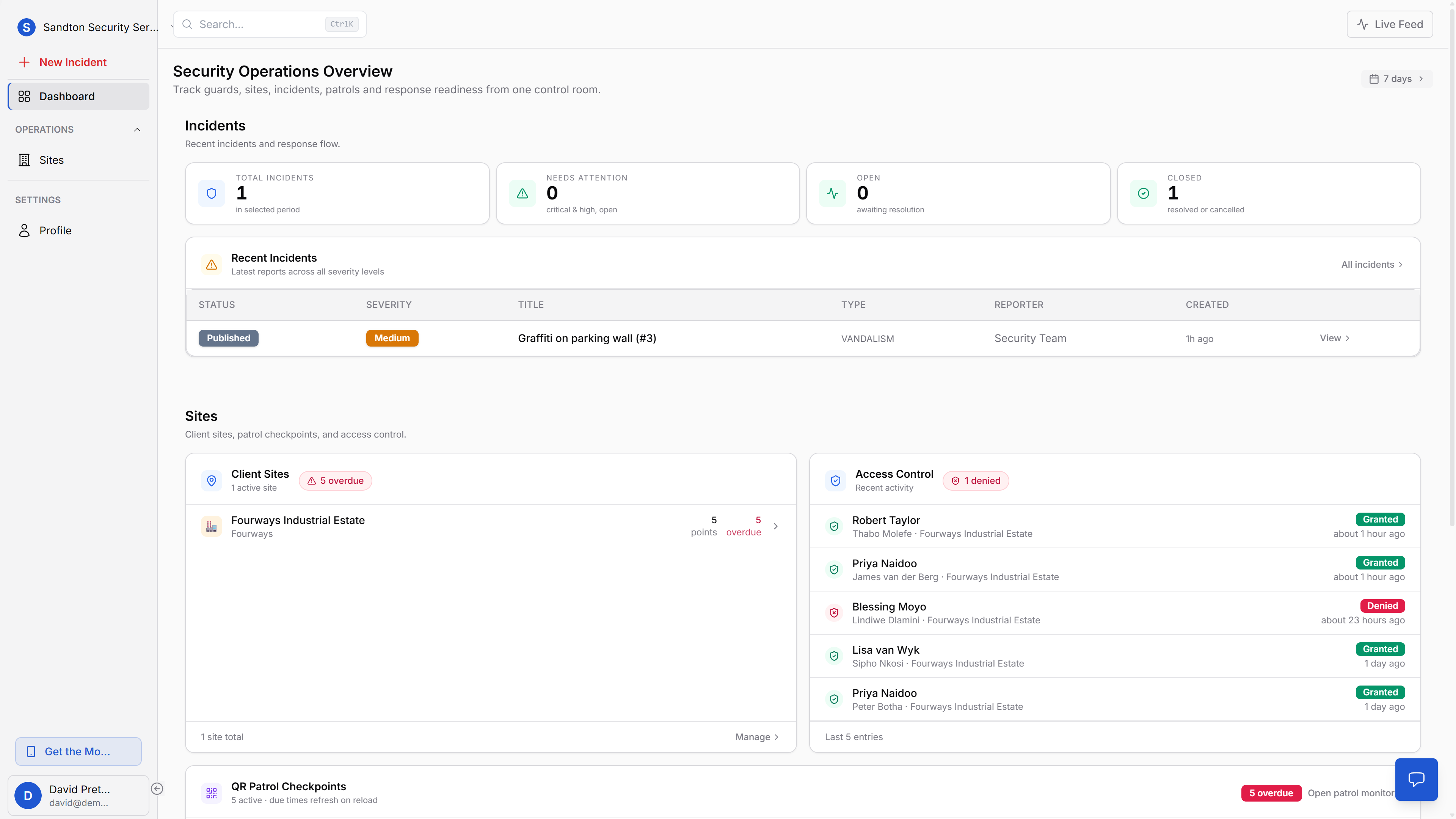Open Sites in the sidebar

pyautogui.click(x=52, y=160)
